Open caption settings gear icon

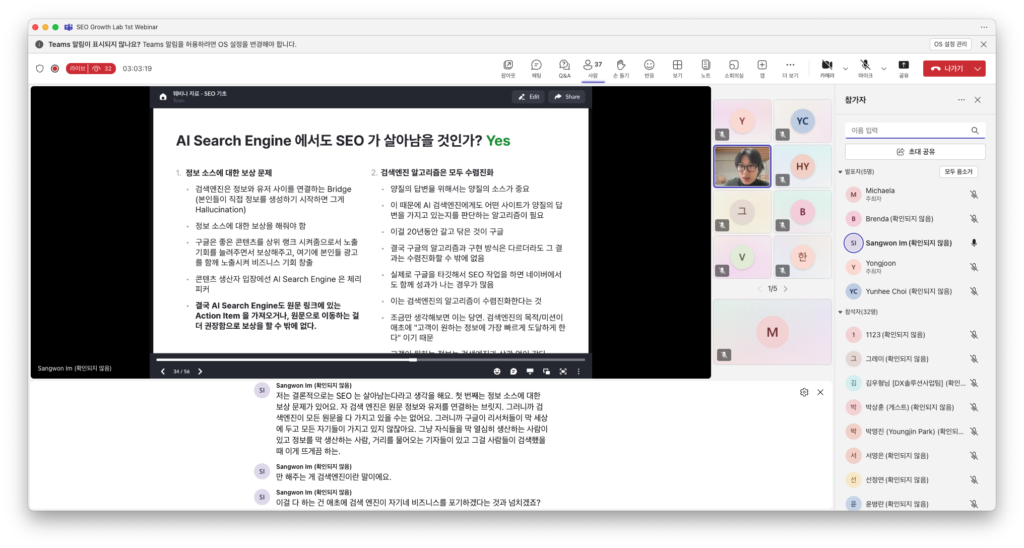coord(804,392)
